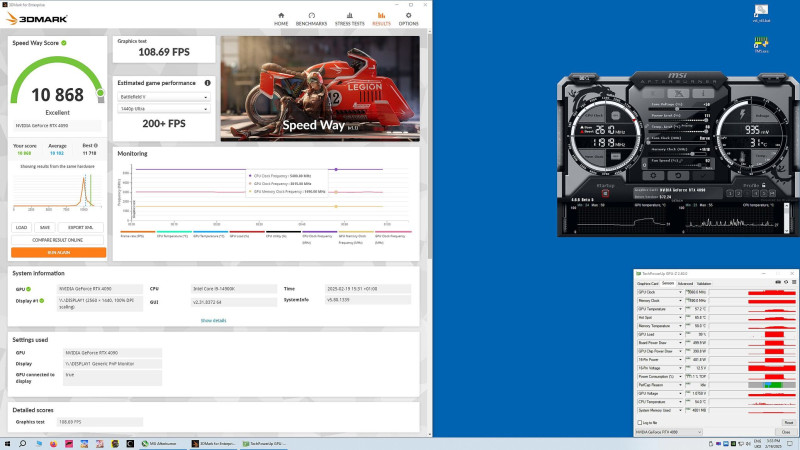
Task: Select Afterburner profile slot 2
Action: point(738,193)
